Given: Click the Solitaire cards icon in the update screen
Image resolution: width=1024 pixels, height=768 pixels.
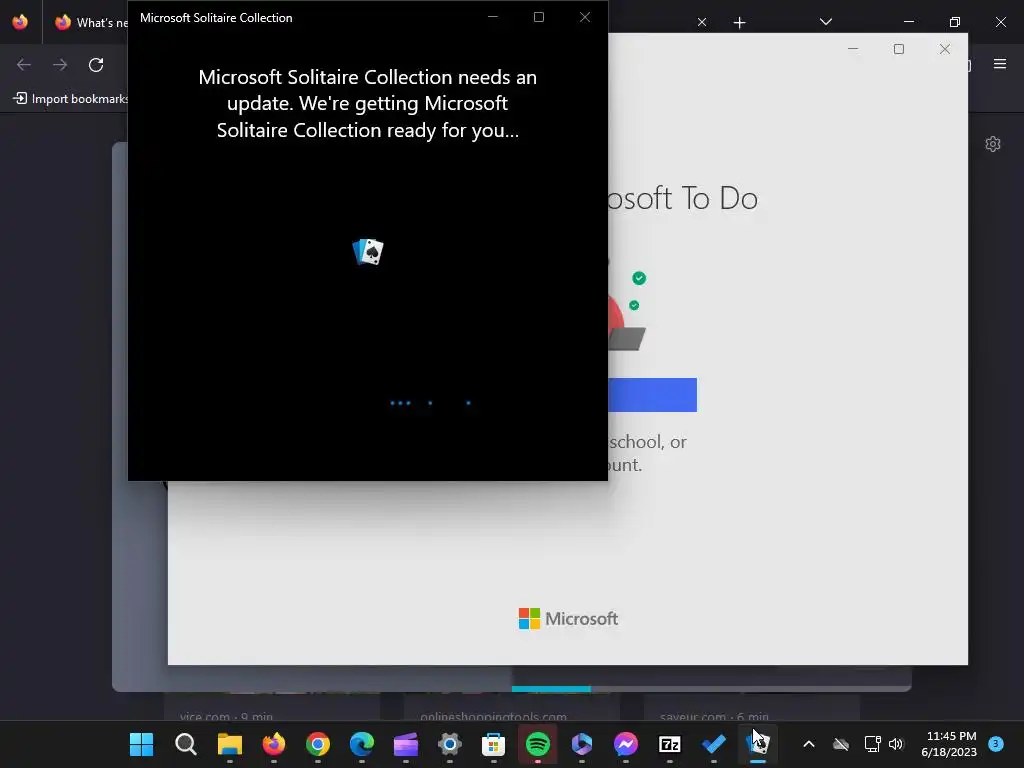Looking at the screenshot, I should click(368, 251).
